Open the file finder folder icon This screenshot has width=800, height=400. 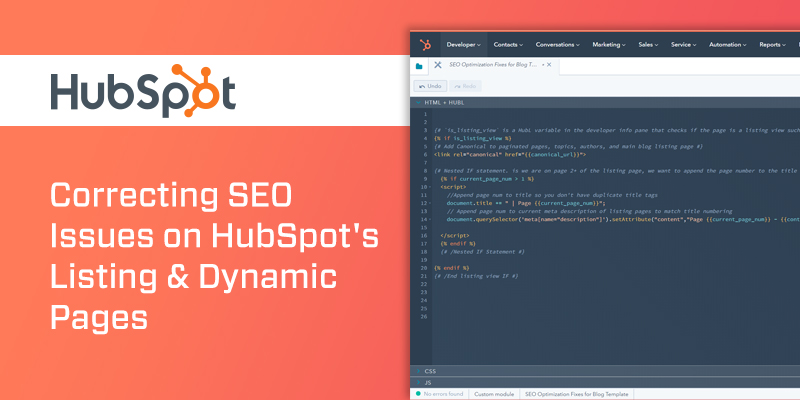tap(419, 66)
